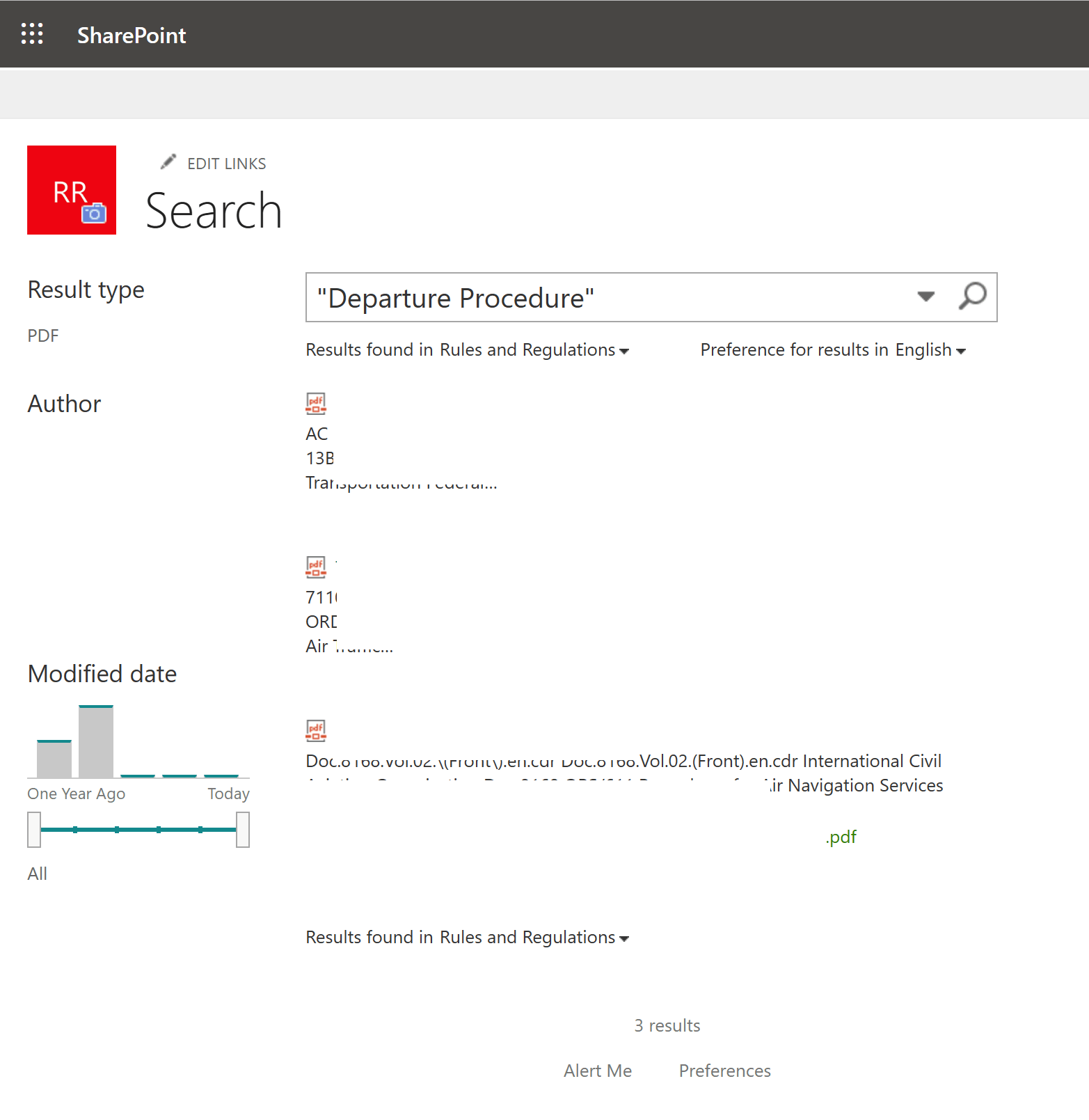Viewport: 1089px width, 1120px height.
Task: Click the 'Search' page title
Action: tap(214, 210)
